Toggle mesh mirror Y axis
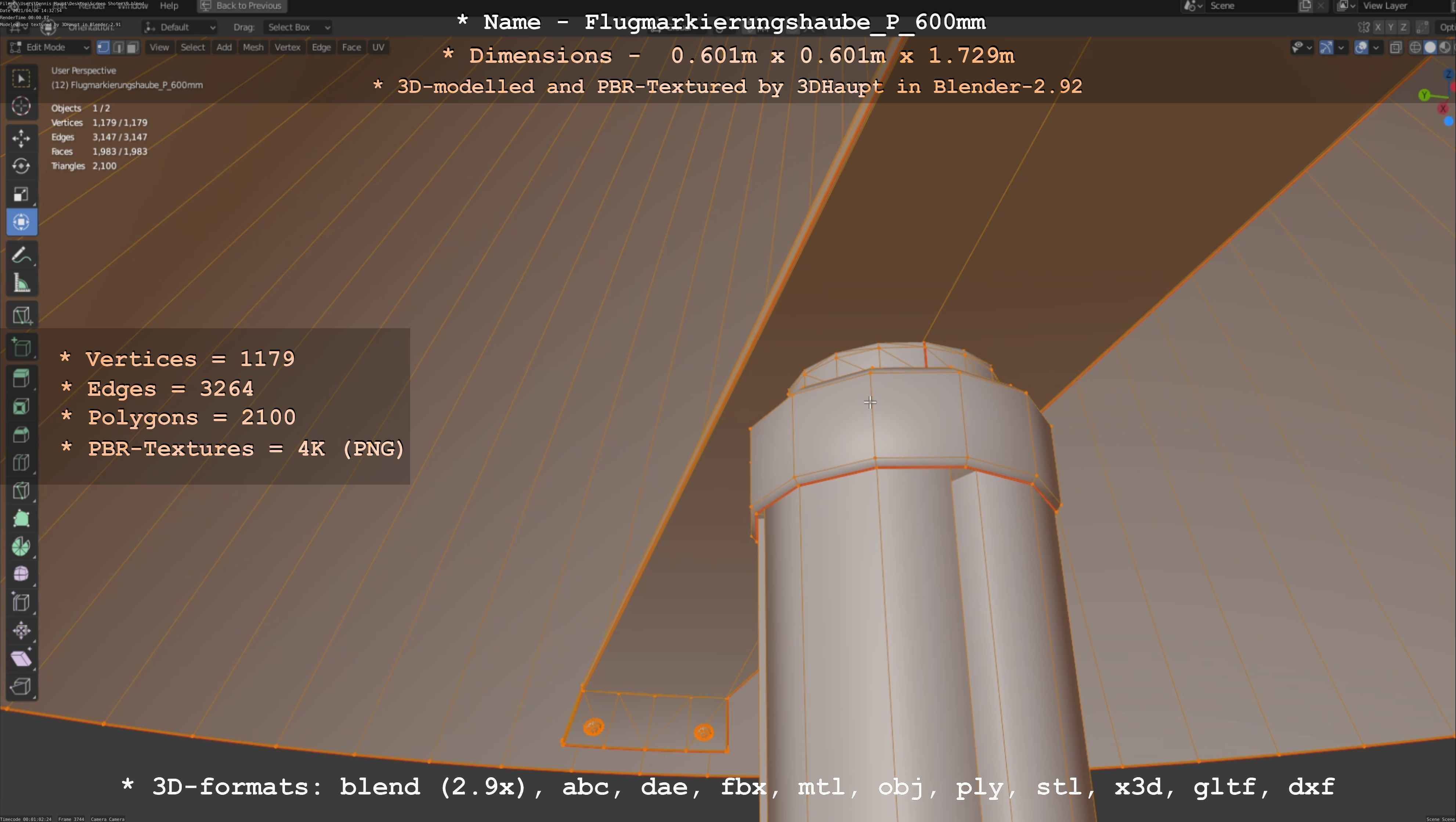Viewport: 1456px width, 822px height. pyautogui.click(x=1390, y=27)
